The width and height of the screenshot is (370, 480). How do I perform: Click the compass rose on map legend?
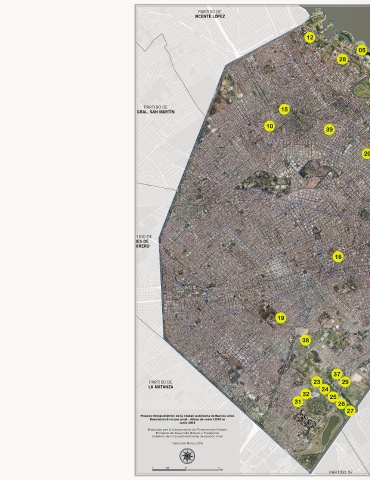click(187, 456)
